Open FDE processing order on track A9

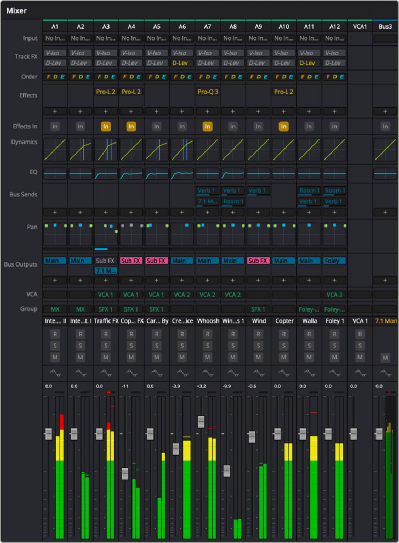coord(258,77)
